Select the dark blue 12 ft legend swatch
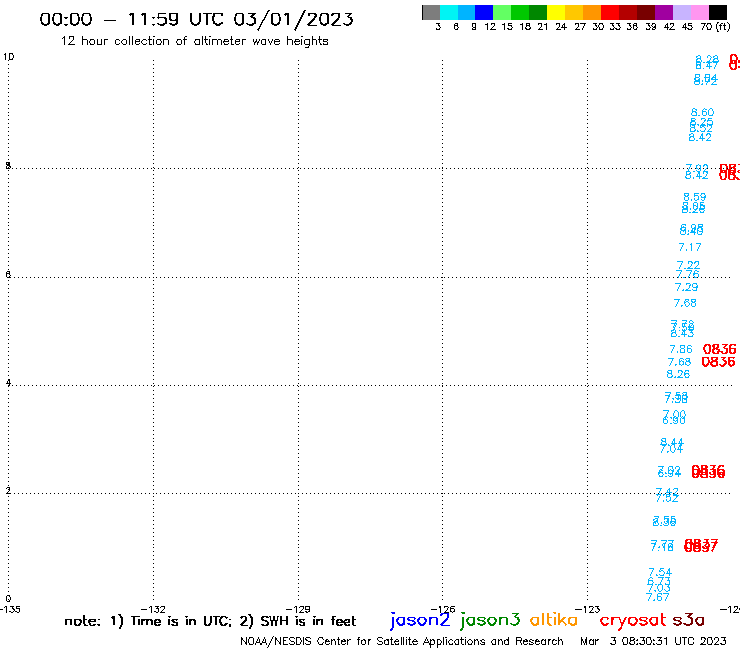The width and height of the screenshot is (740, 650). [x=484, y=12]
